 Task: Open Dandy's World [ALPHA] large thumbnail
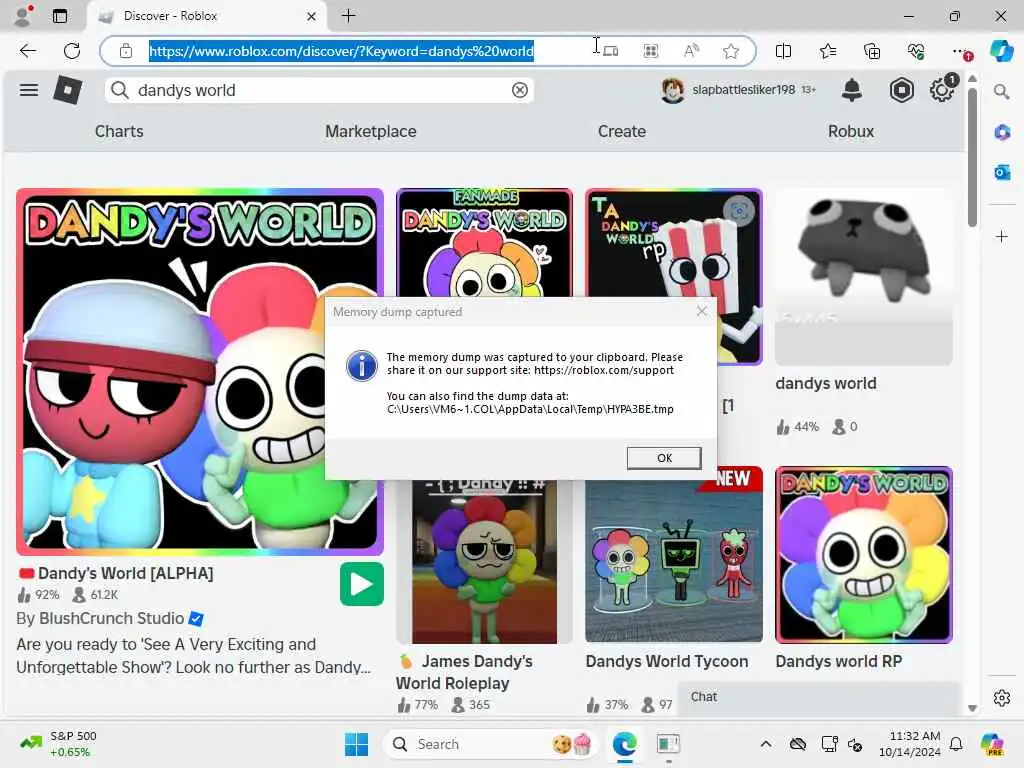[200, 372]
